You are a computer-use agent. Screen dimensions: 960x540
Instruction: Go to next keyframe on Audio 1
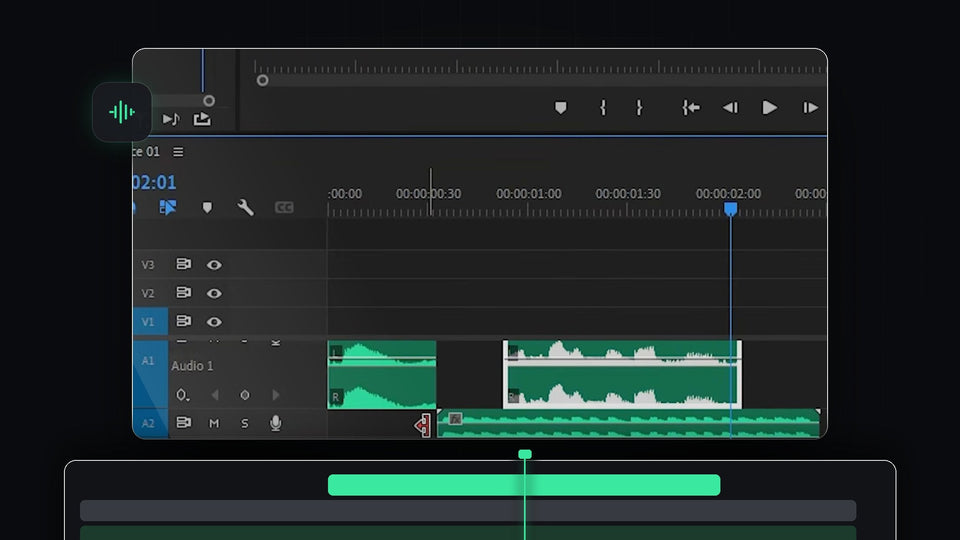(276, 395)
